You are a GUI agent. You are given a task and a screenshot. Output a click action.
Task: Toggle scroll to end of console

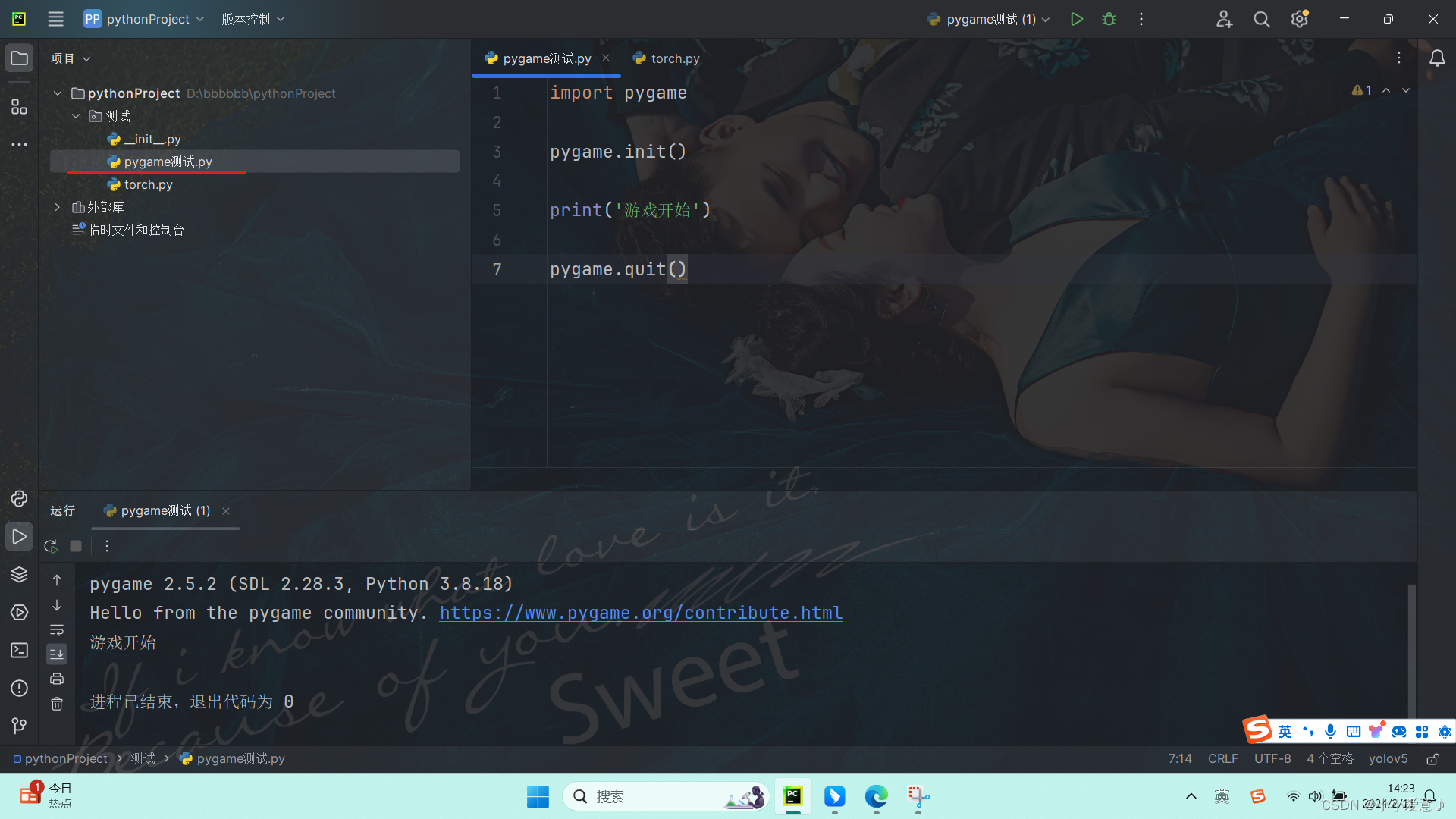point(57,654)
